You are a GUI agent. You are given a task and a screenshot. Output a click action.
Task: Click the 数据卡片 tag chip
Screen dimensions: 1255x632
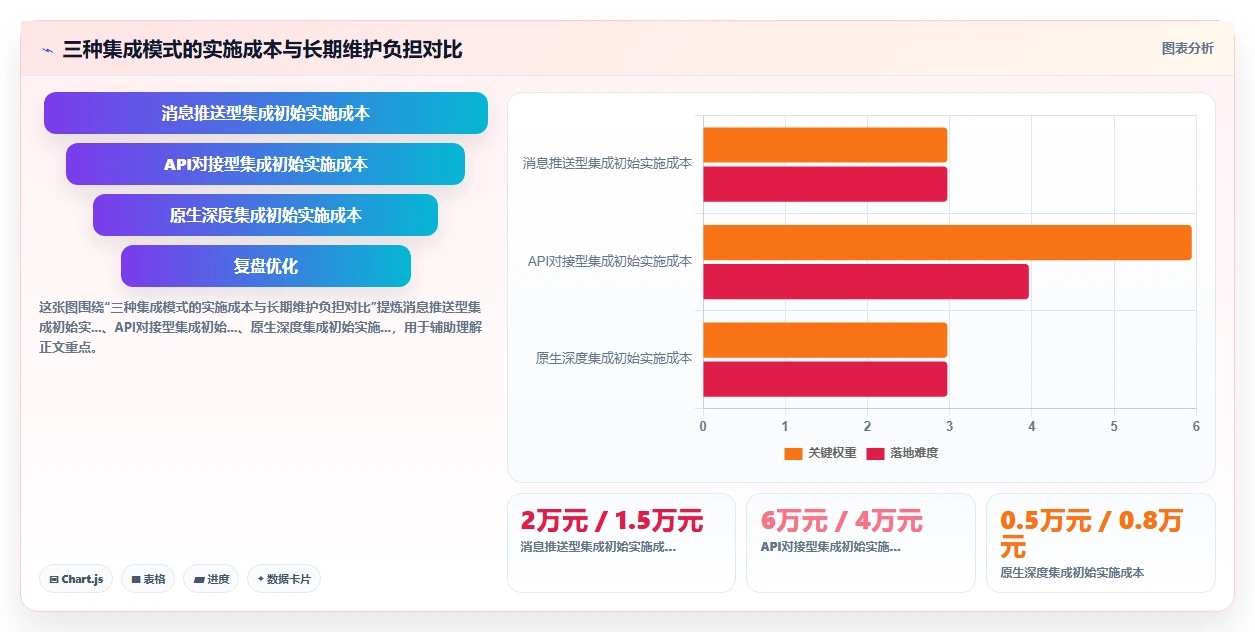(x=284, y=579)
